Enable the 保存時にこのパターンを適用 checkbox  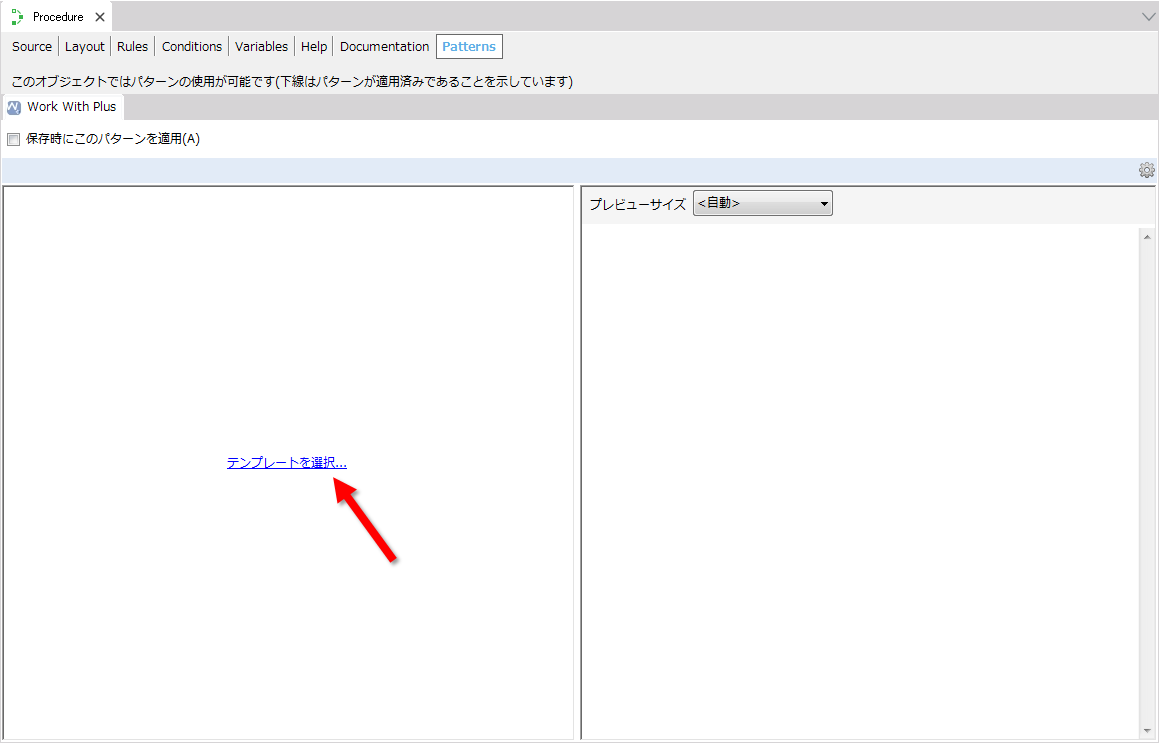(x=14, y=139)
